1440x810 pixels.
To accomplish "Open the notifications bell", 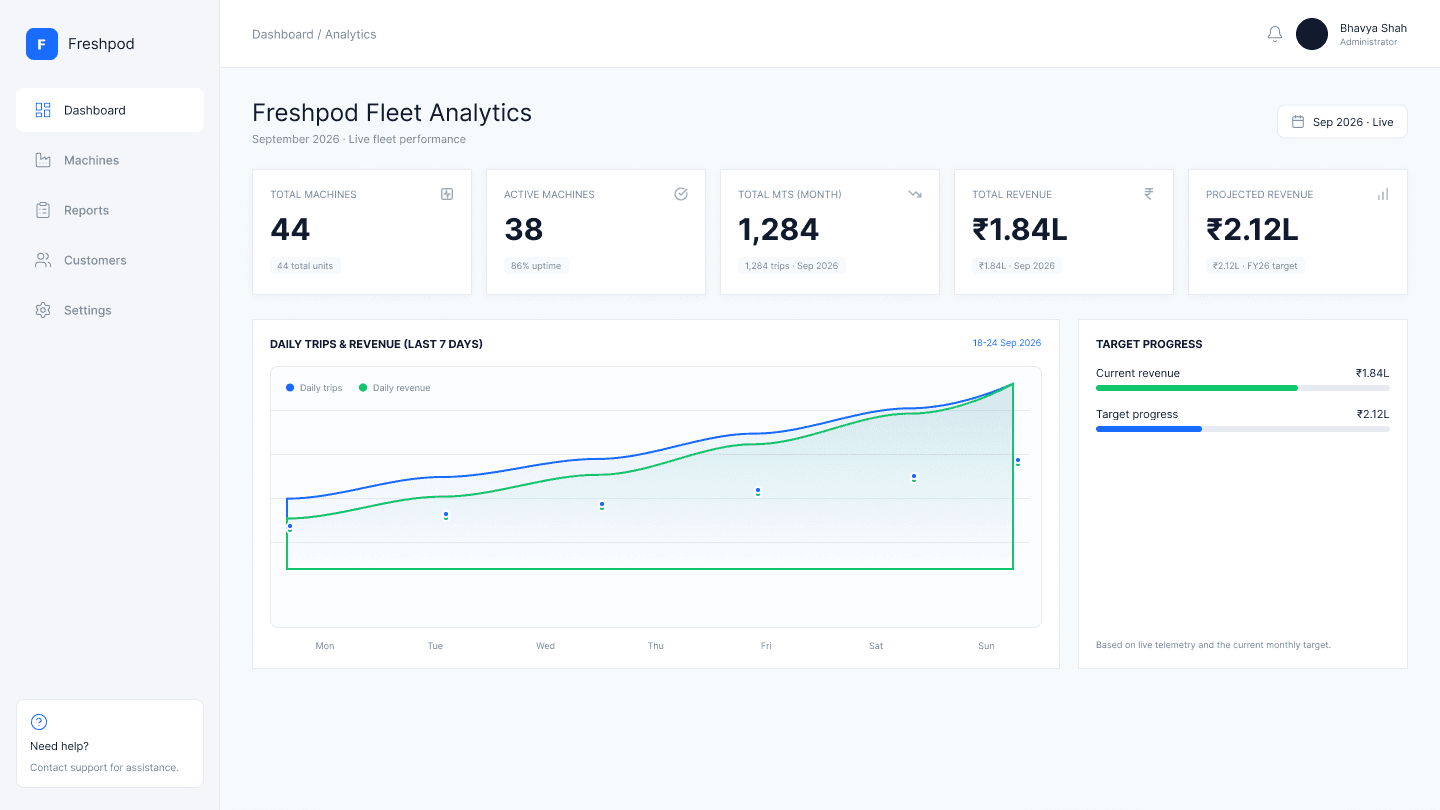I will point(1275,34).
